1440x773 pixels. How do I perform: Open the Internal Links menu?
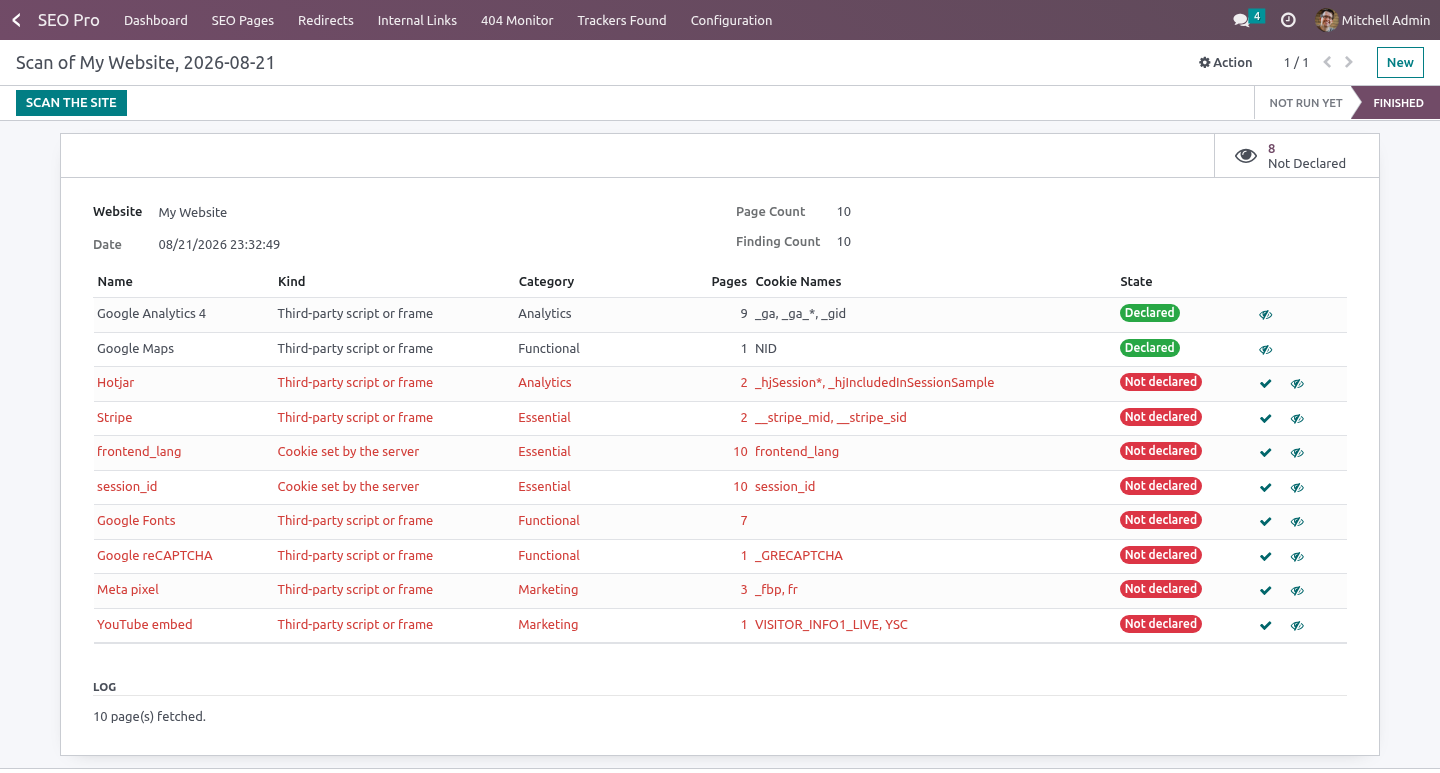coord(417,20)
